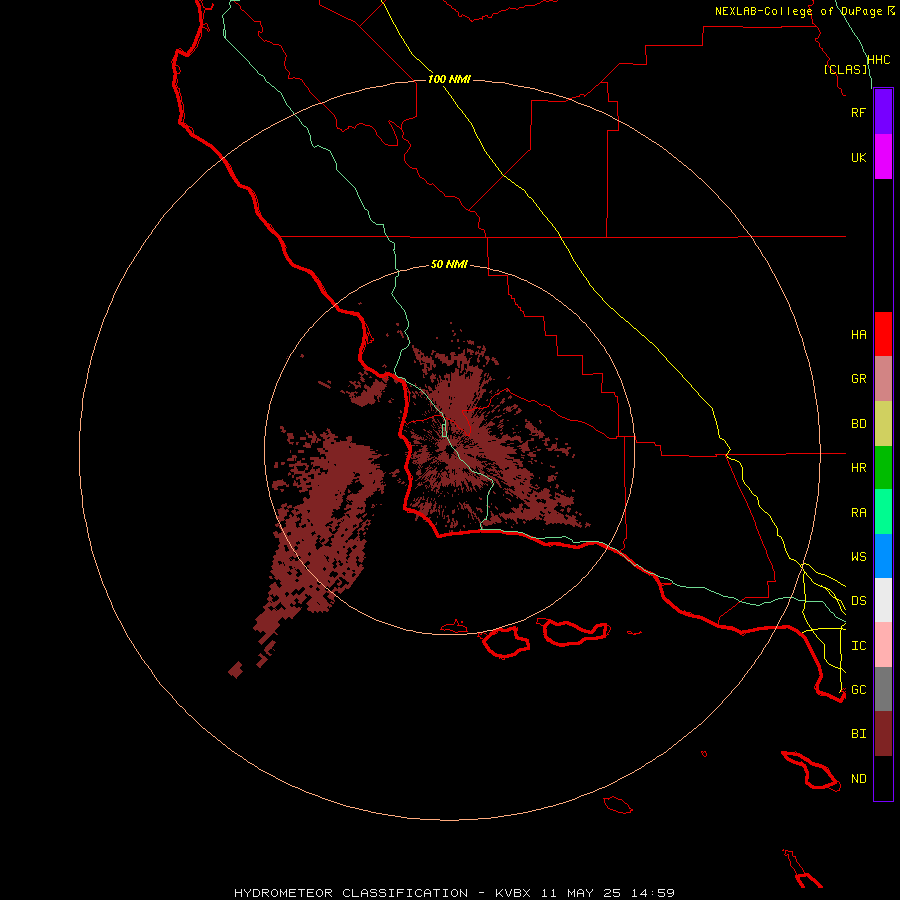Click the HR legend label
Screen dimensions: 900x900
click(x=858, y=468)
